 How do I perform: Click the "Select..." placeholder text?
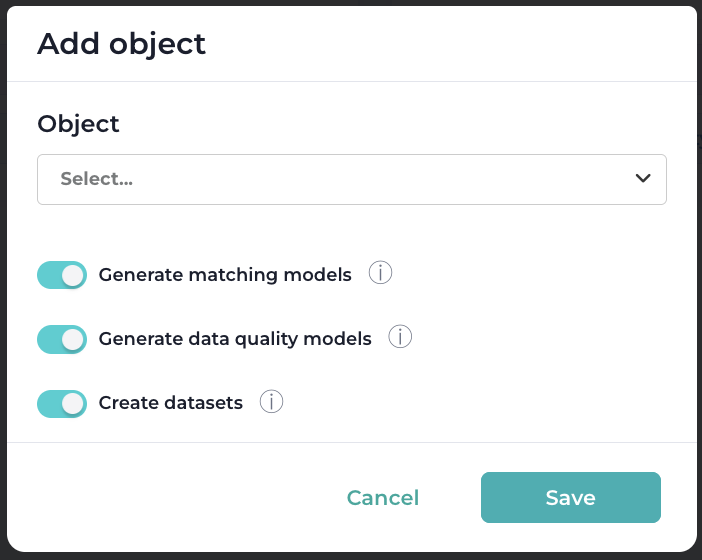[x=97, y=180]
